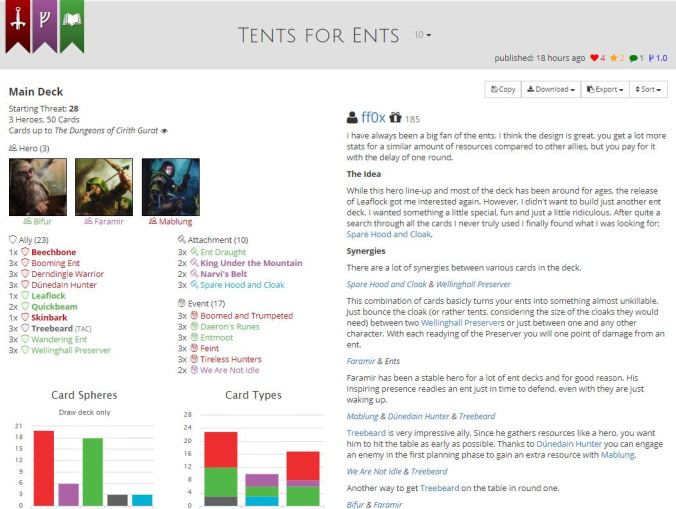This screenshot has height=509, width=676.
Task: Click the Faramir hero portrait thumbnail
Action: (x=104, y=187)
